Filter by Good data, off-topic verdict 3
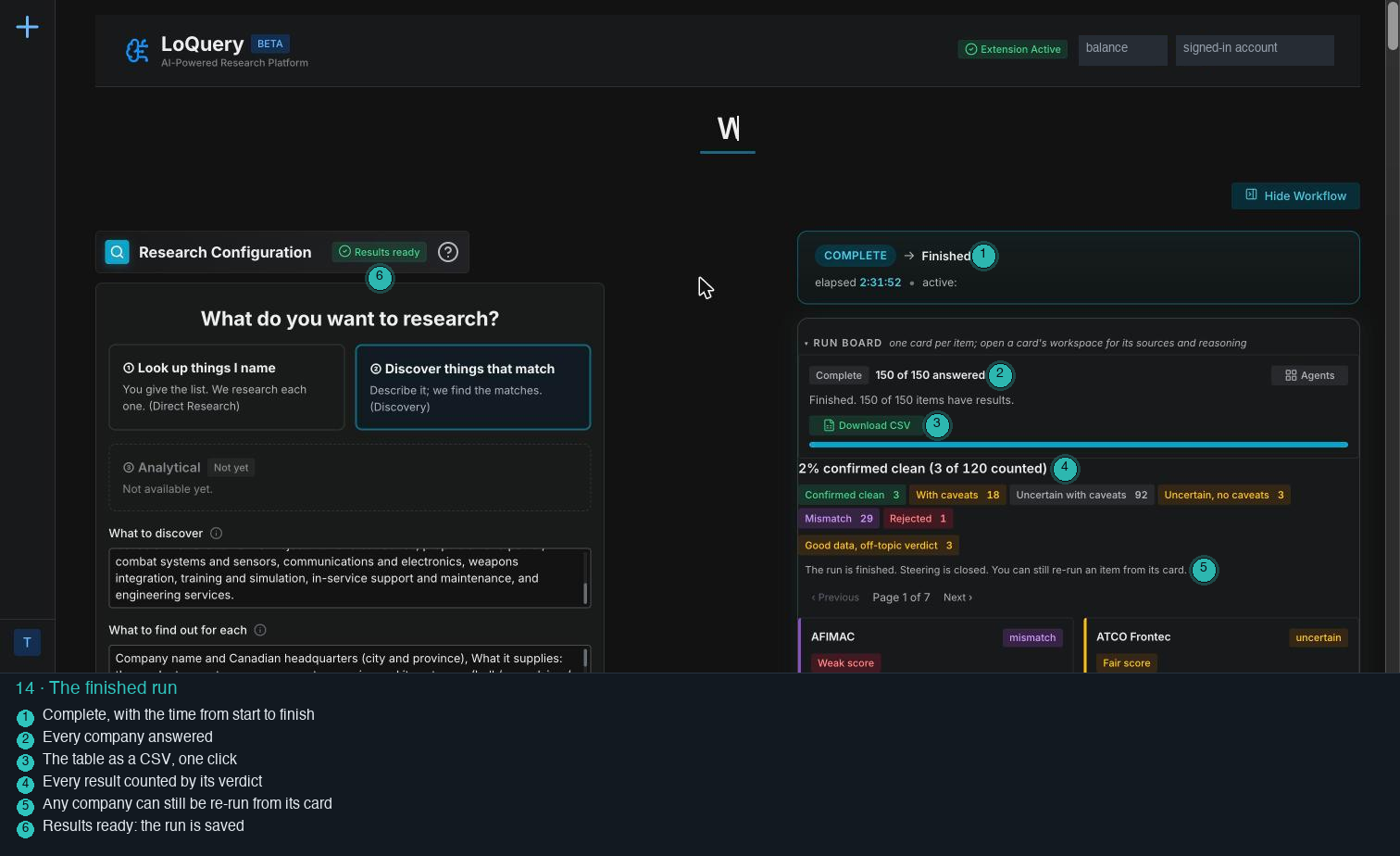1400x856 pixels. [x=879, y=546]
